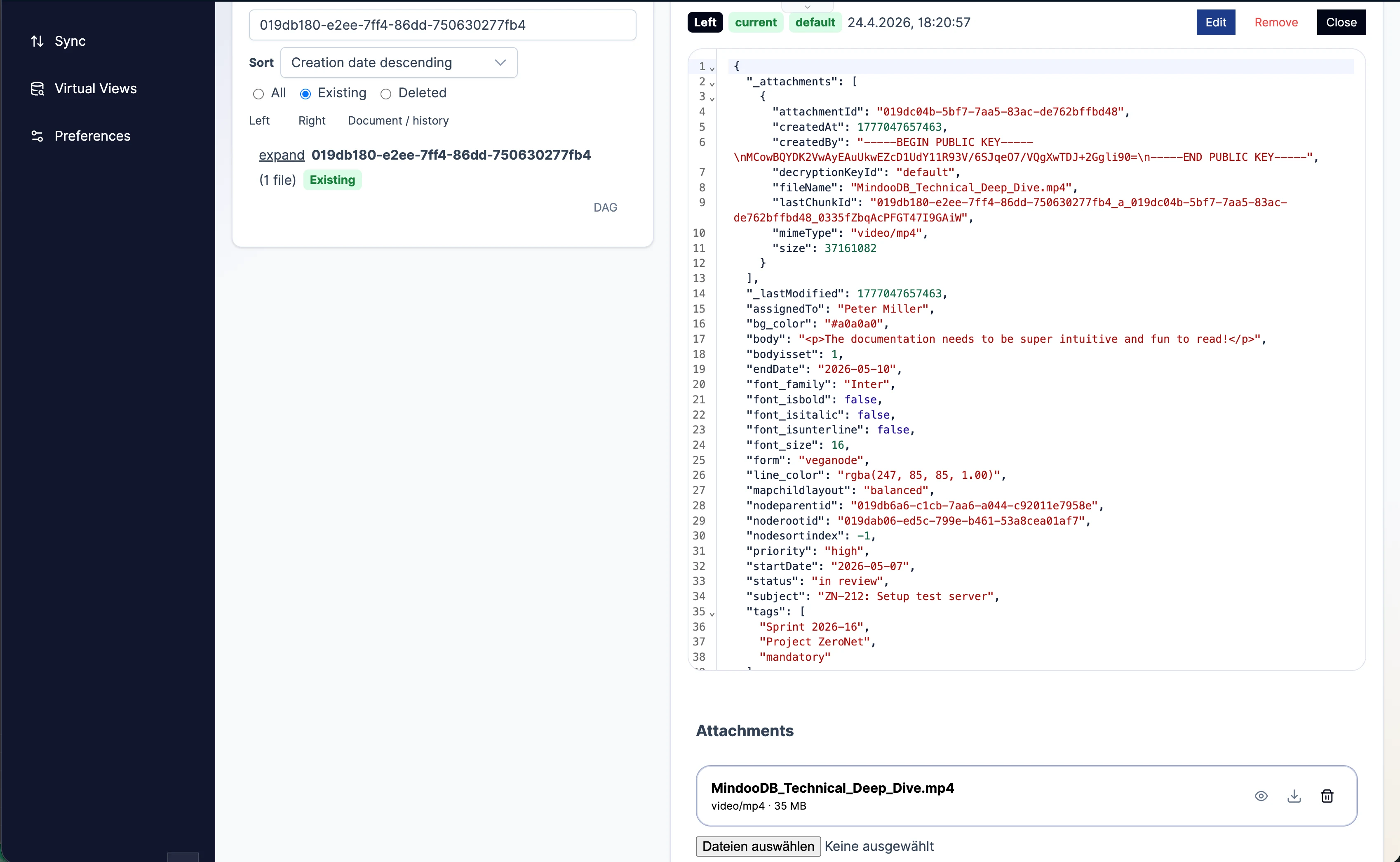Select the Existing radio button
This screenshot has height=862, width=1400.
point(305,94)
